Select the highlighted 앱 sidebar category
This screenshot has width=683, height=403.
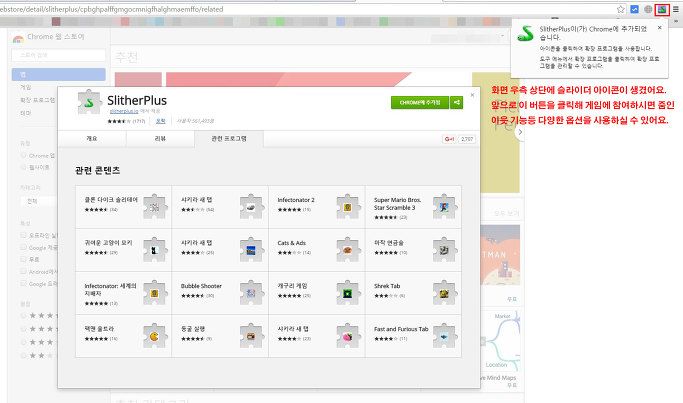pos(58,75)
